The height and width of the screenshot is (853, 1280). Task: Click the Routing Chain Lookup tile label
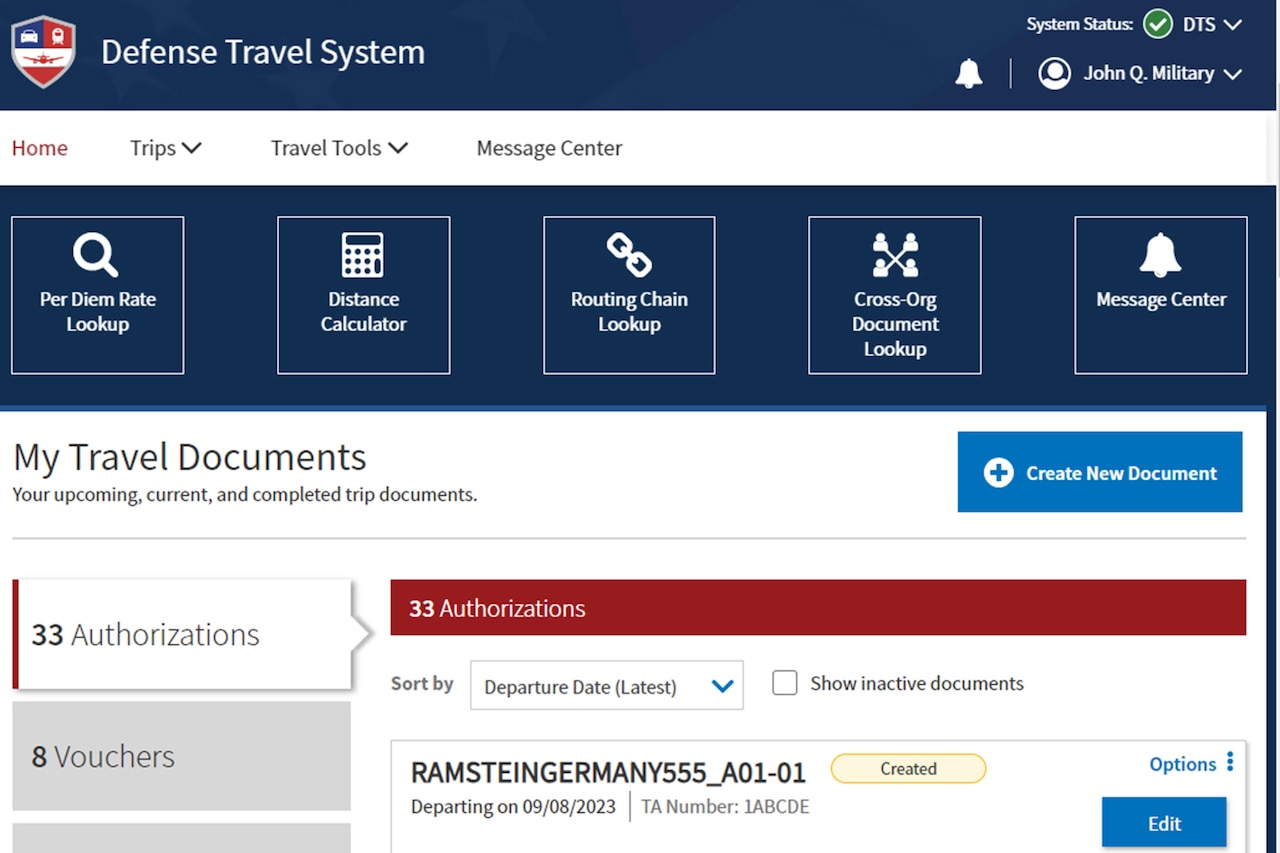click(629, 311)
